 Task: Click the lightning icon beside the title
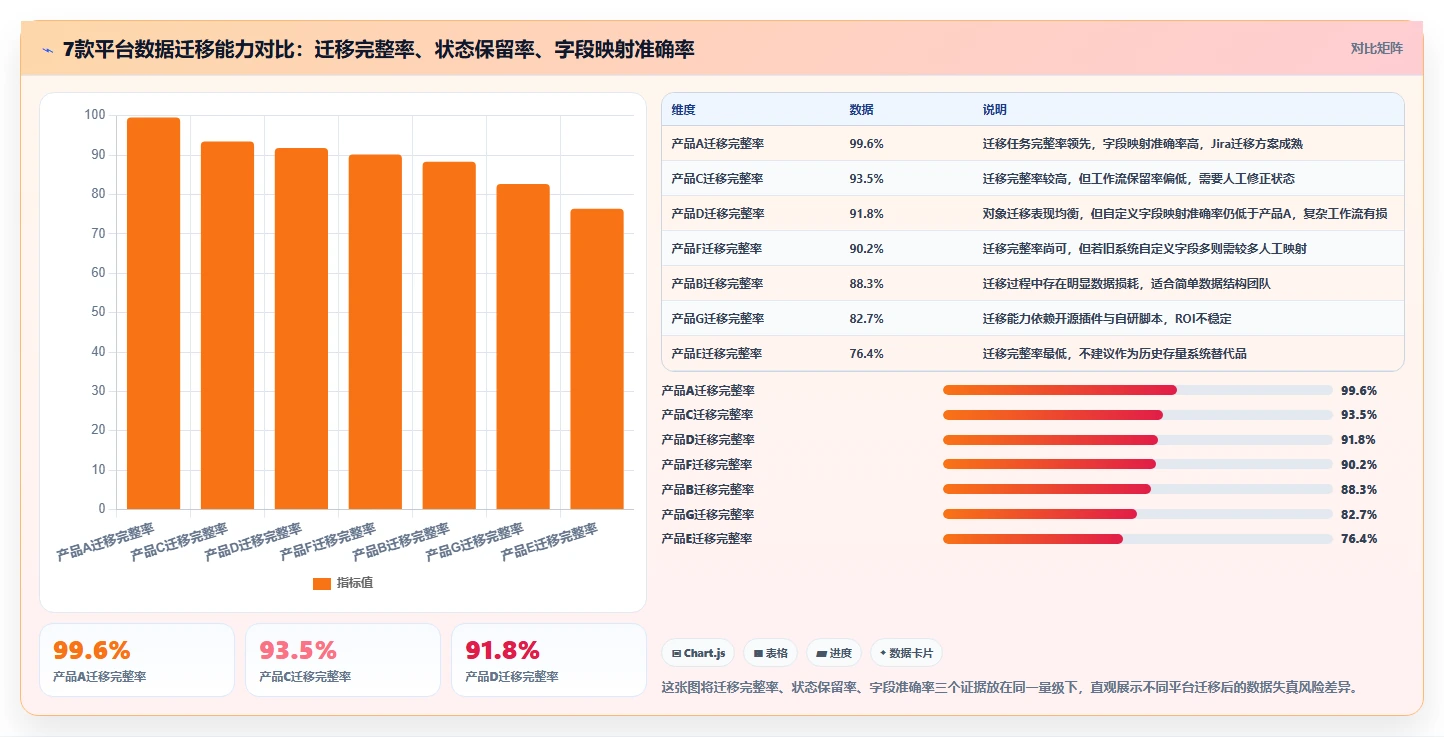(x=47, y=50)
